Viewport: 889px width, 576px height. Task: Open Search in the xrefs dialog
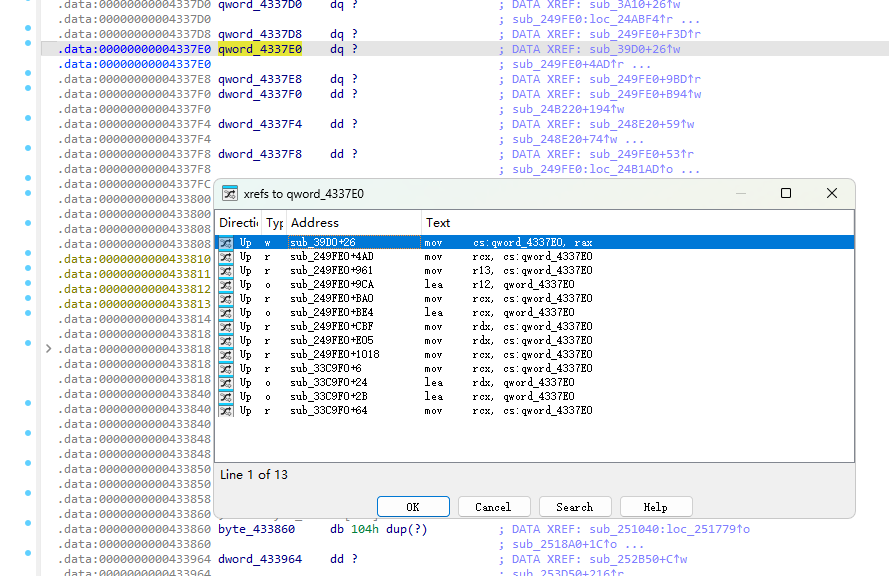pos(575,507)
